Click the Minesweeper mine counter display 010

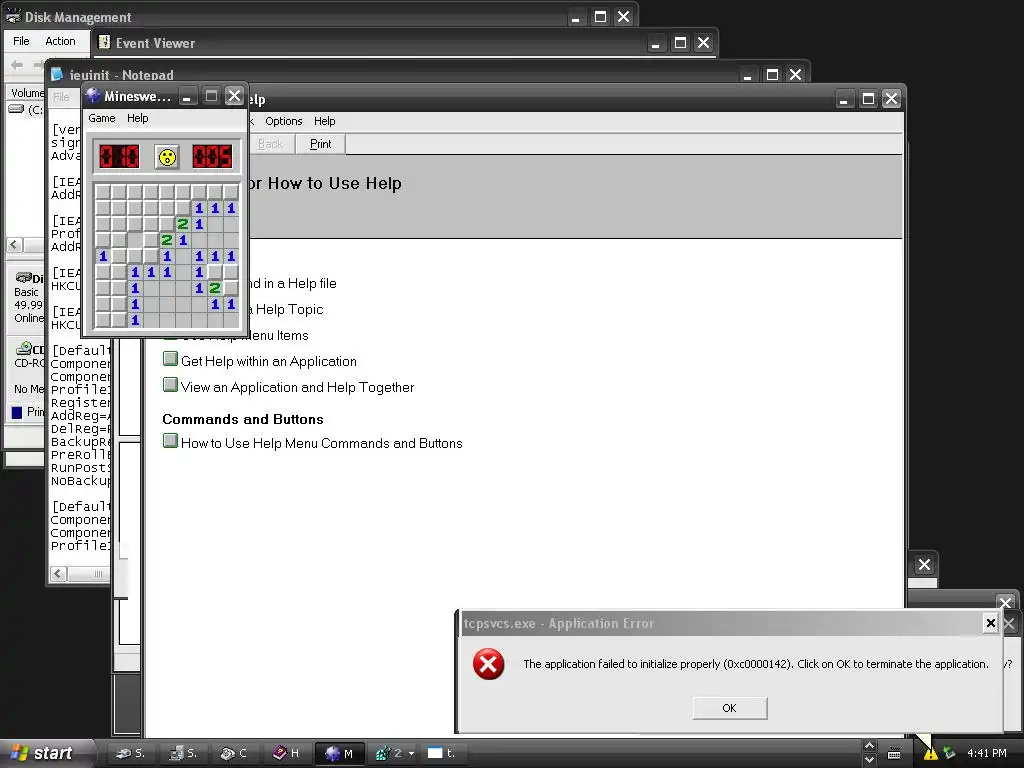tap(119, 157)
